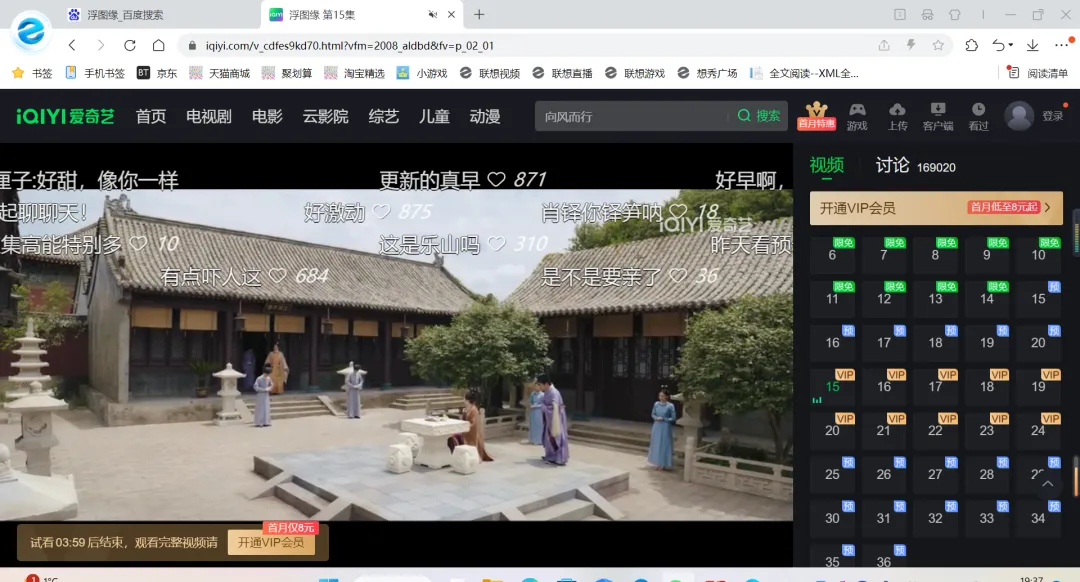This screenshot has height=582, width=1080.
Task: Open a new browser tab with plus icon
Action: 479,14
